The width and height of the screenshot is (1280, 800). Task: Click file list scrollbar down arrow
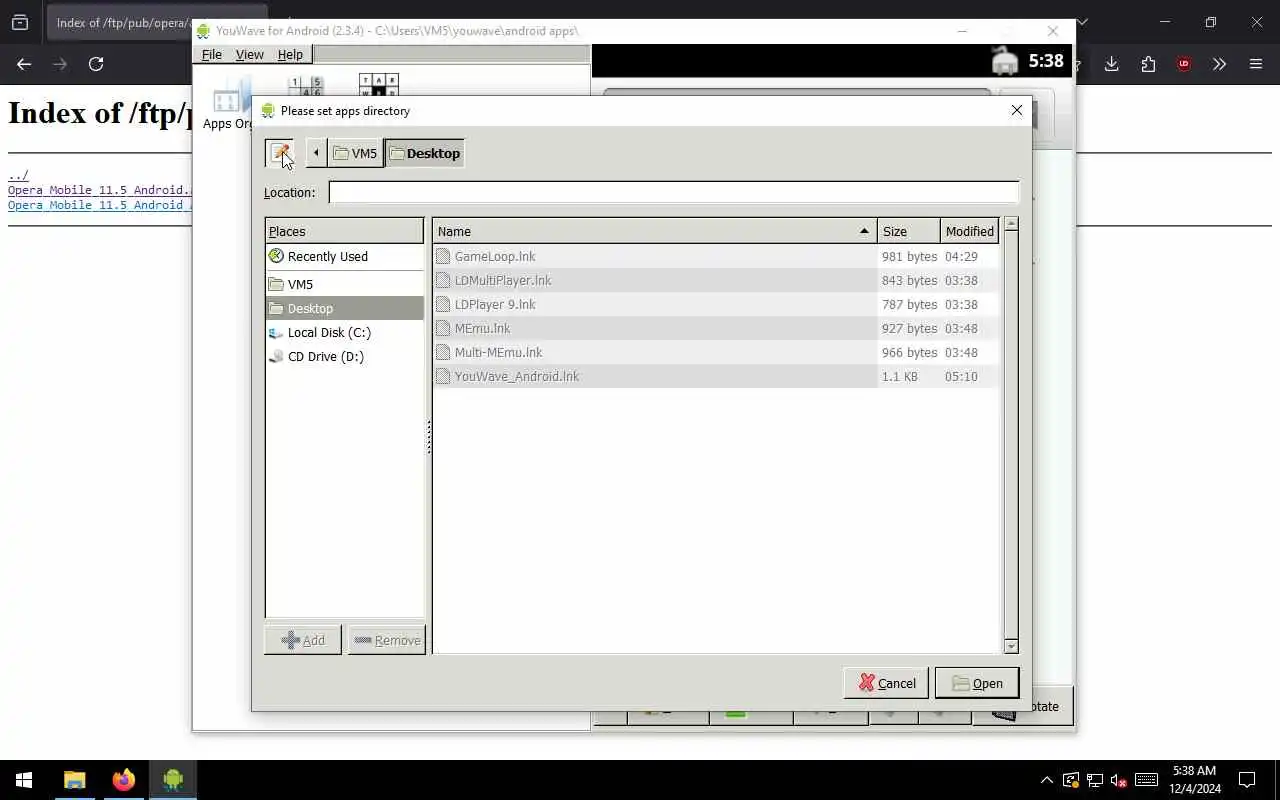coord(1011,646)
